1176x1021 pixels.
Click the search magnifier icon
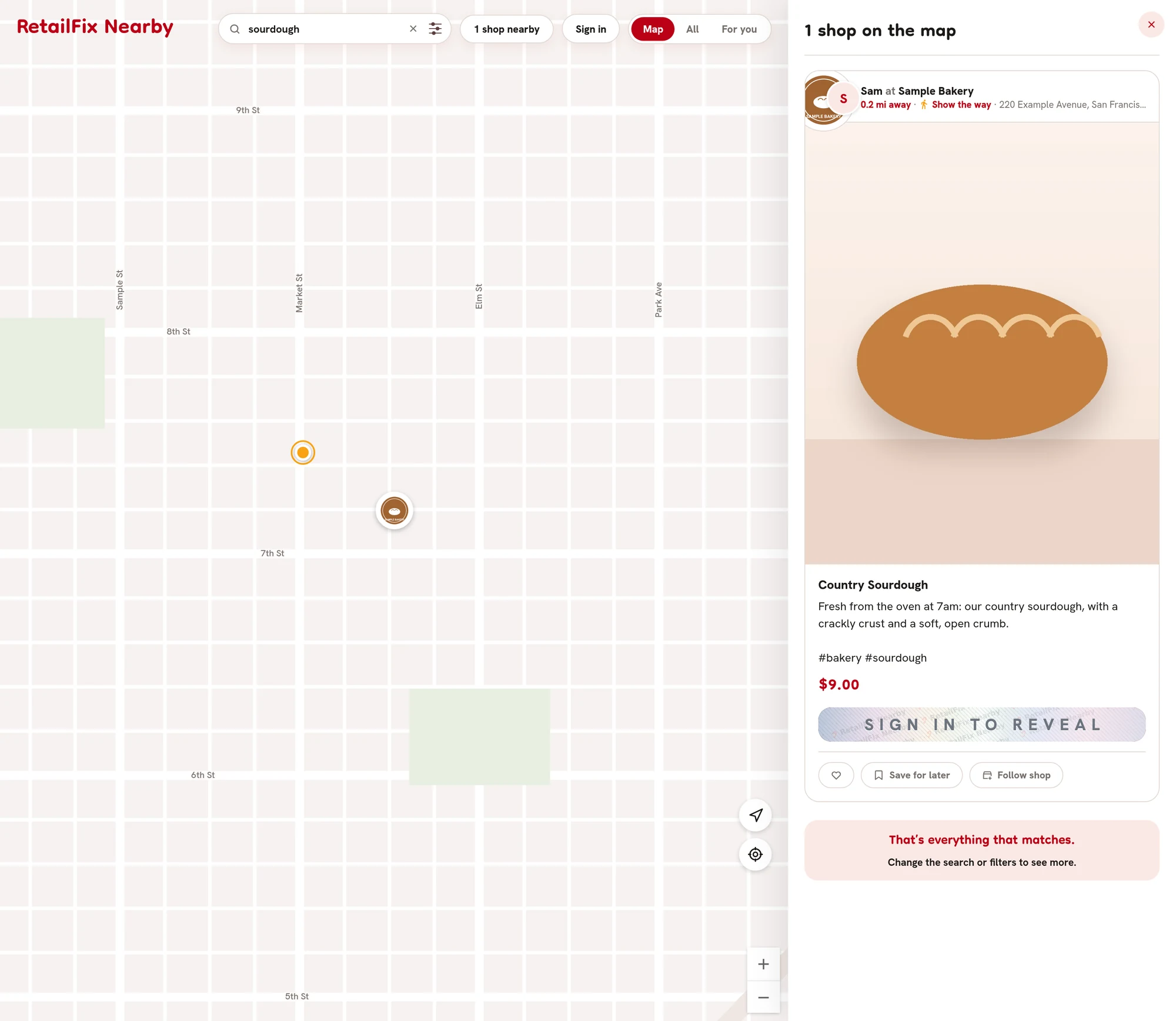235,29
